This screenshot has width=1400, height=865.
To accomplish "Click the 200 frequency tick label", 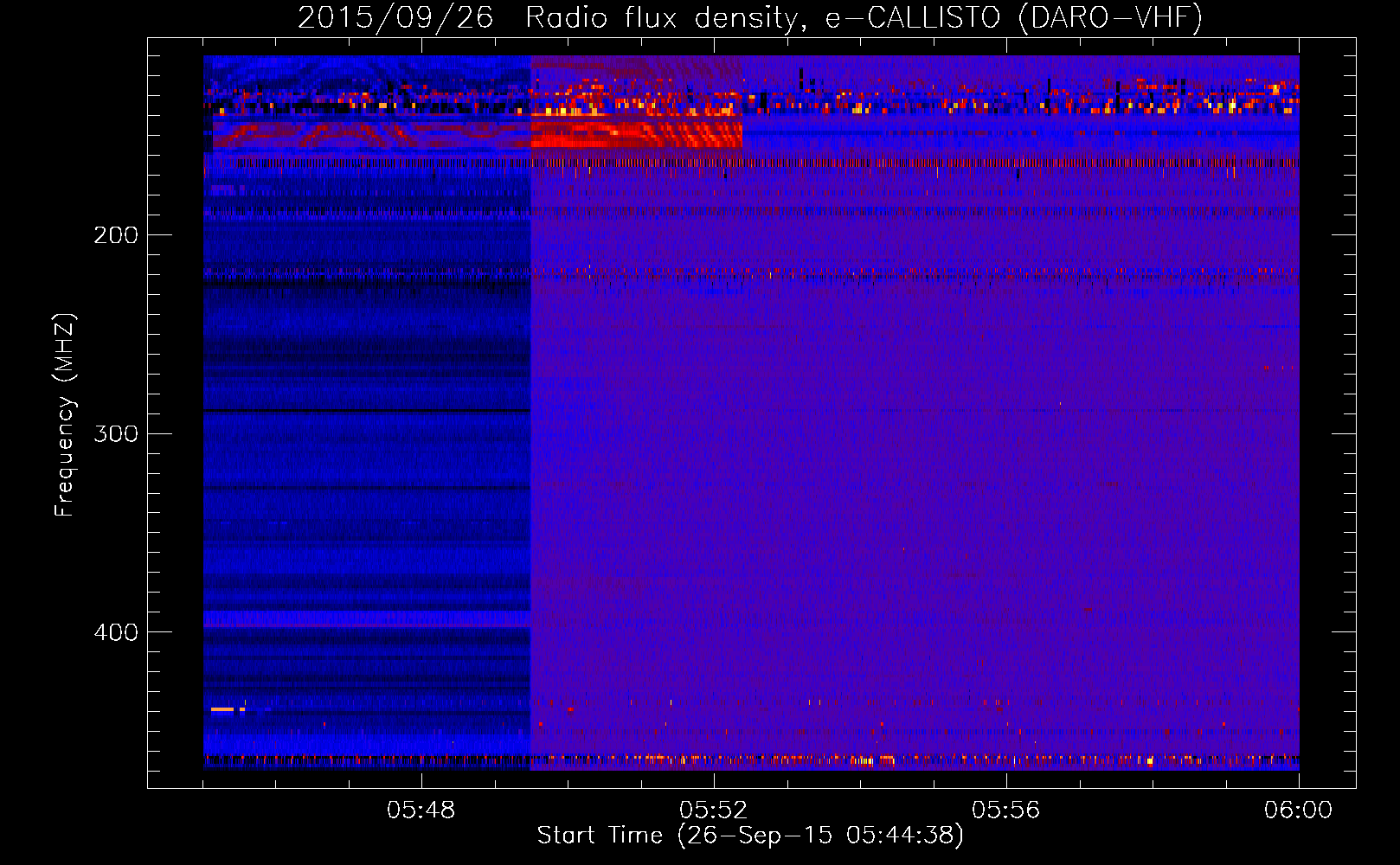I will [x=116, y=235].
